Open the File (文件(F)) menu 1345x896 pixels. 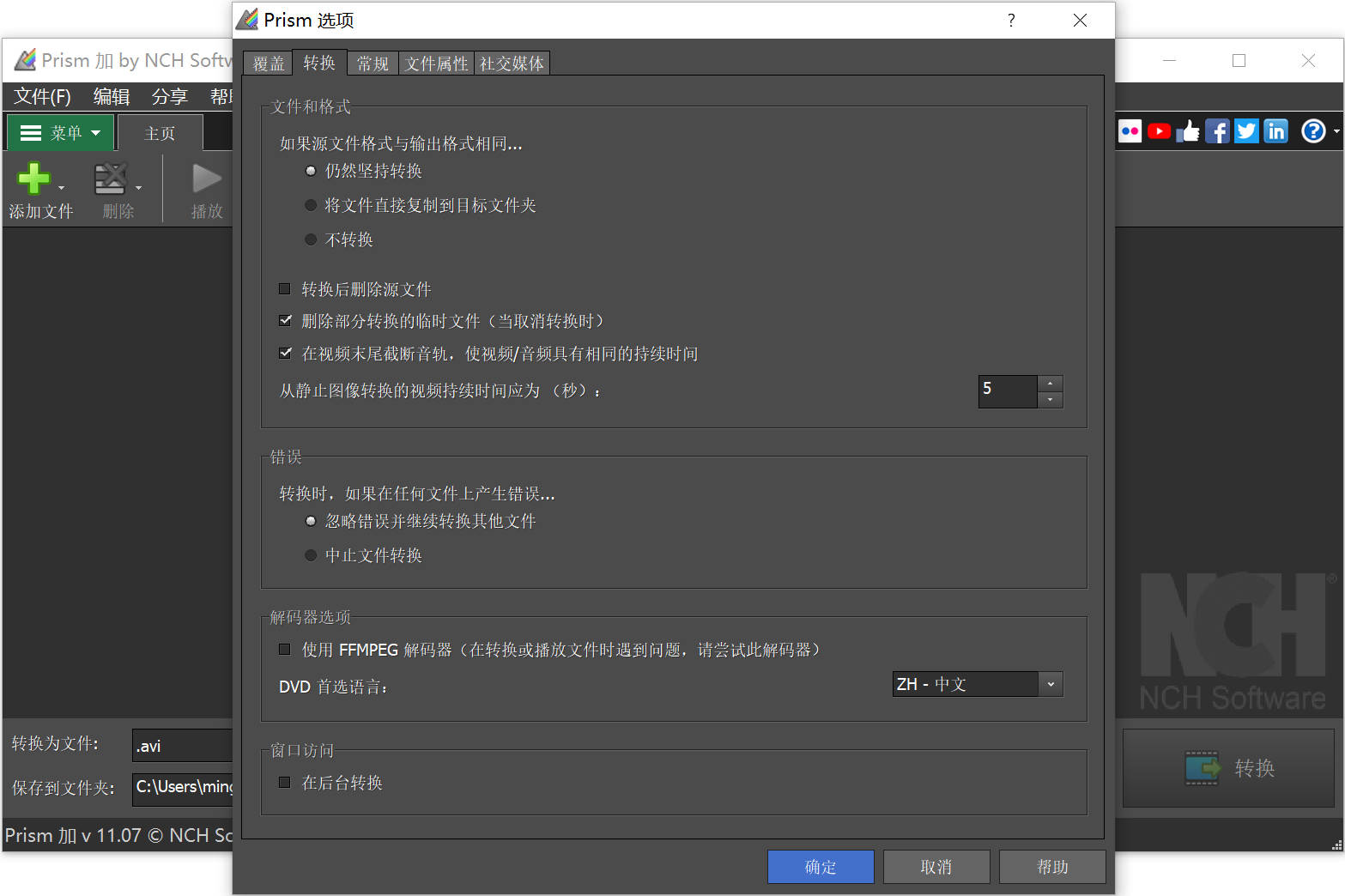(42, 96)
